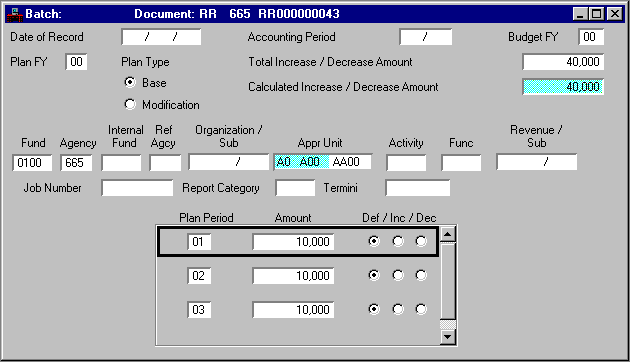Click the Activity field
This screenshot has height=362, width=630.
click(406, 163)
